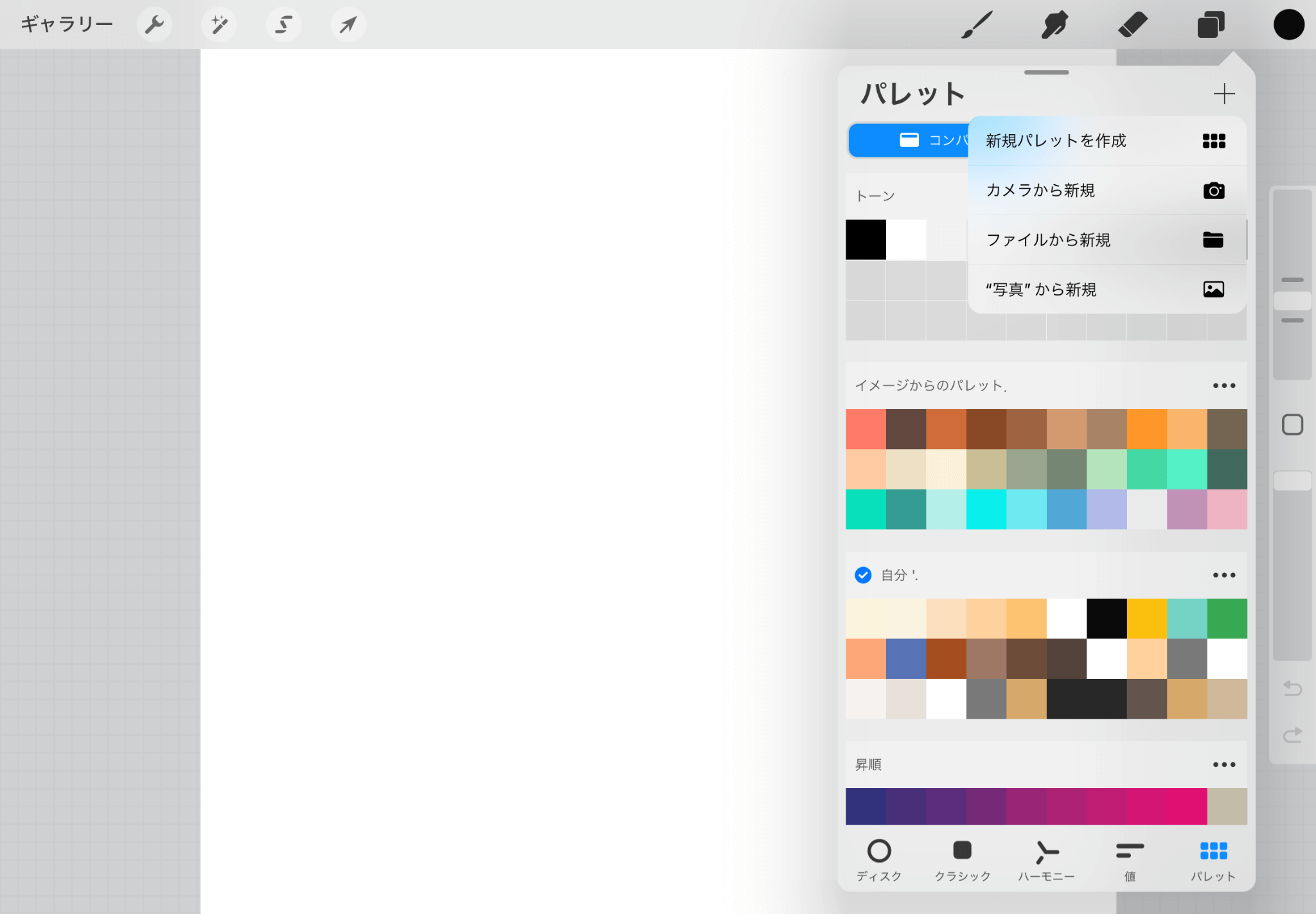Open options for 自分 palette
1316x914 pixels.
1223,575
